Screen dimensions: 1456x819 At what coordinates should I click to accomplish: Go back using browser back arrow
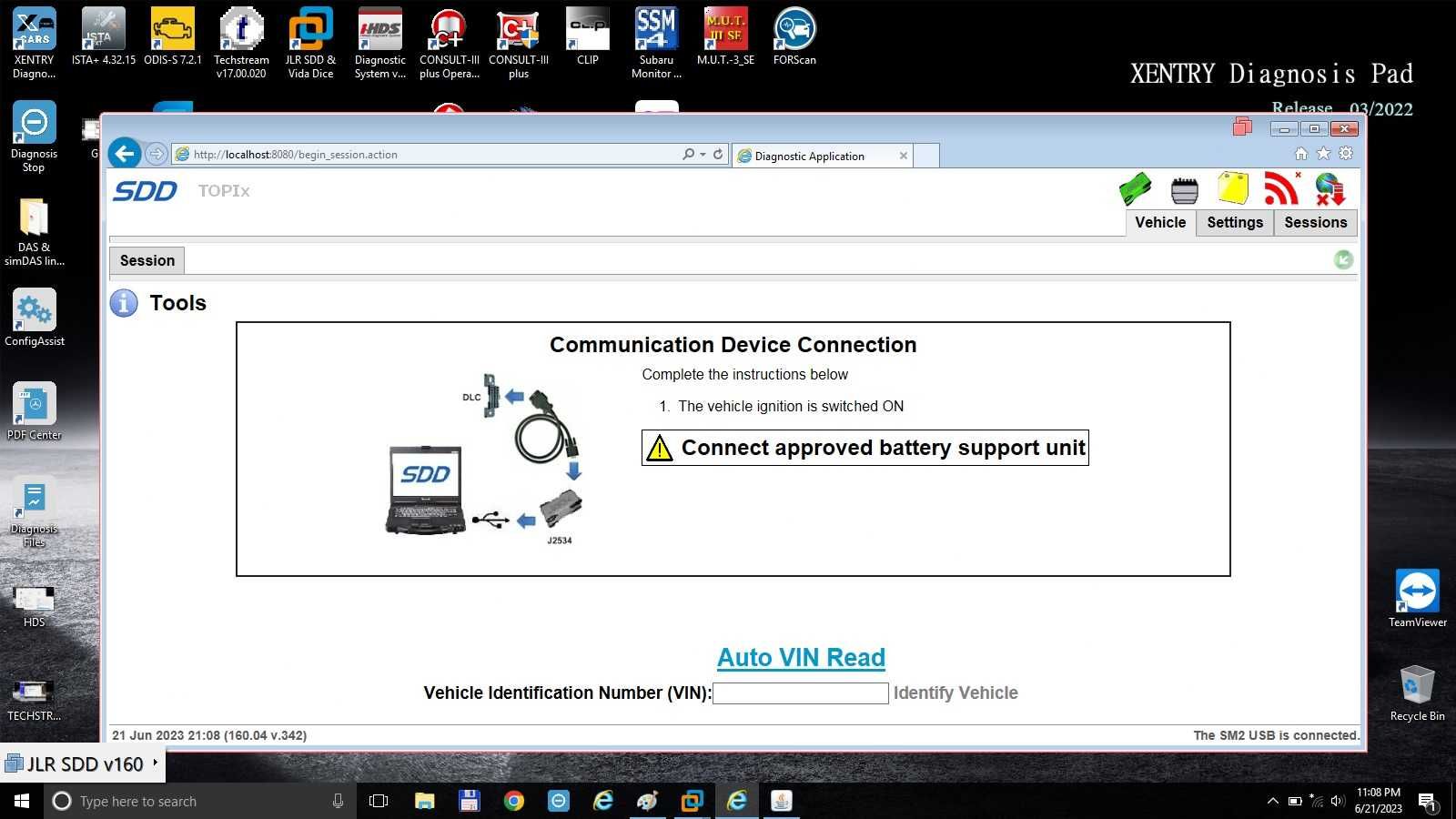coord(126,154)
